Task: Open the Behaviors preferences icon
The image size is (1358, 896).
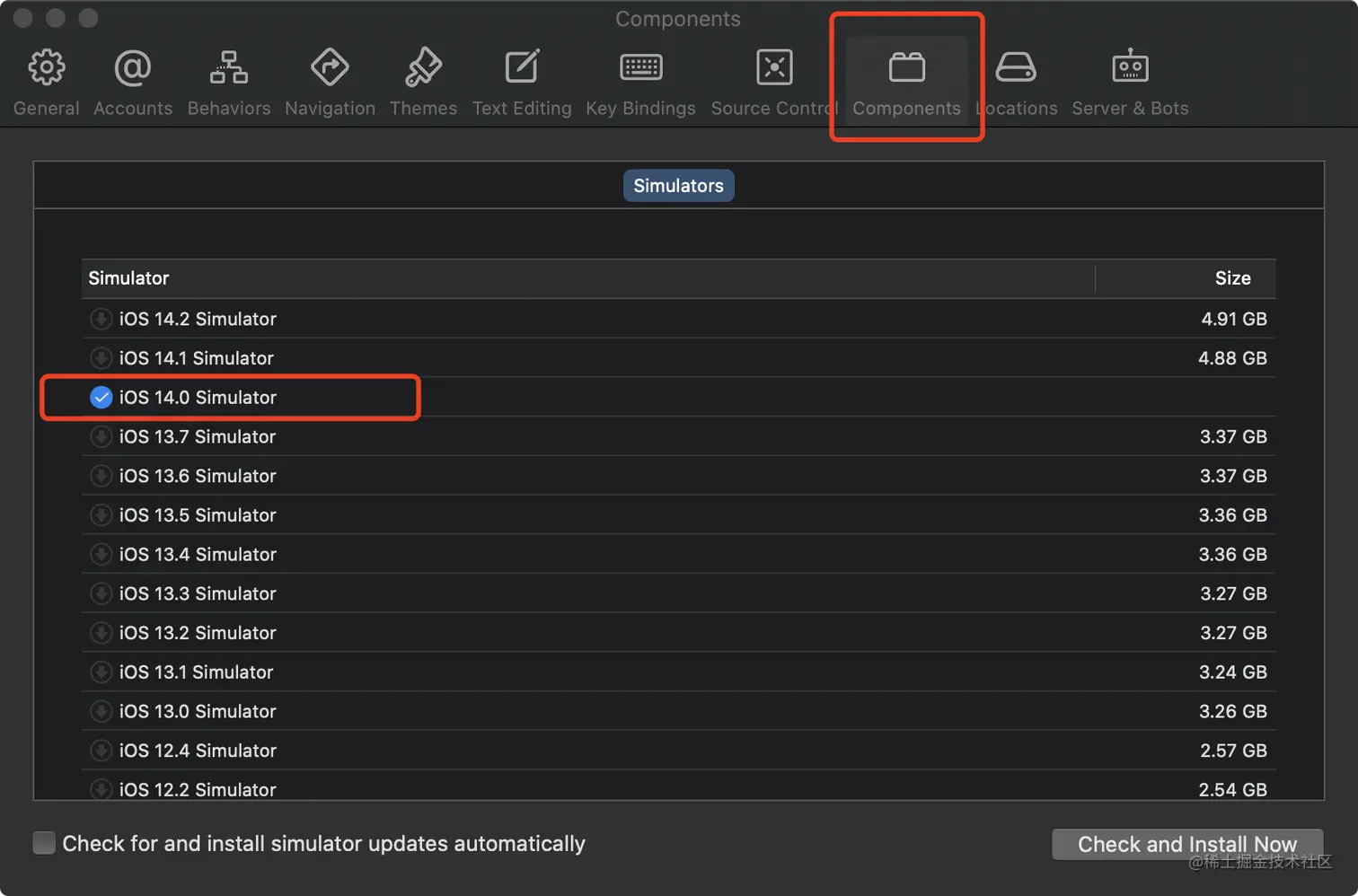Action: pos(229,67)
